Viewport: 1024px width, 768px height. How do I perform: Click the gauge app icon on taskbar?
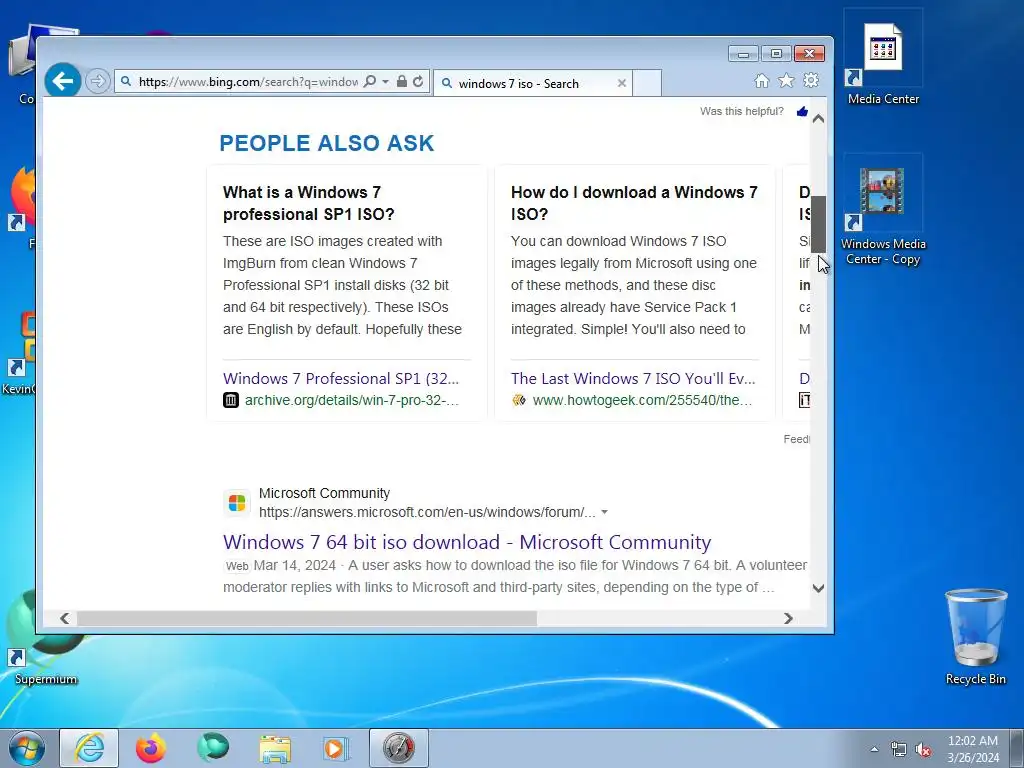pos(398,748)
